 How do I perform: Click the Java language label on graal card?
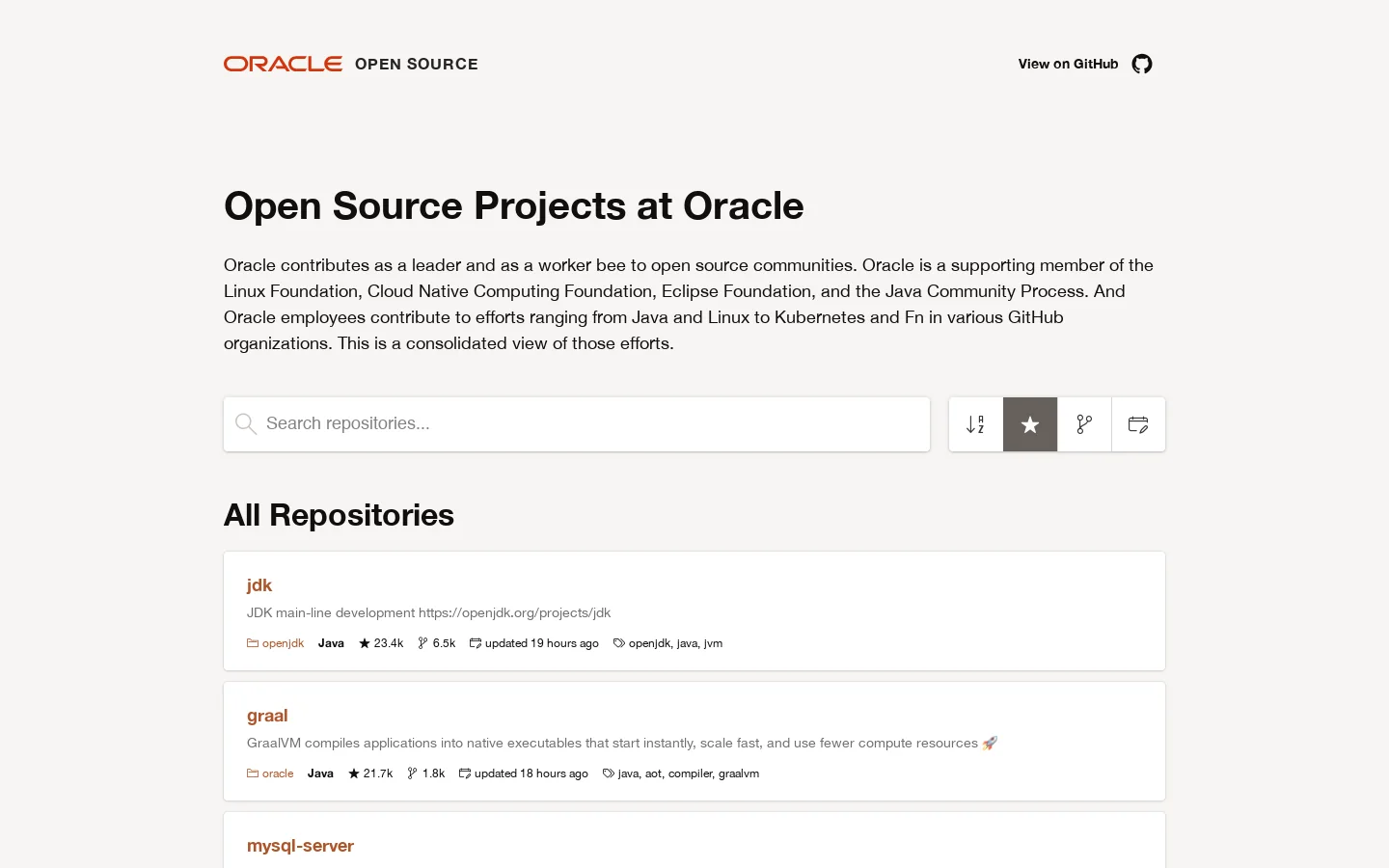pyautogui.click(x=320, y=773)
